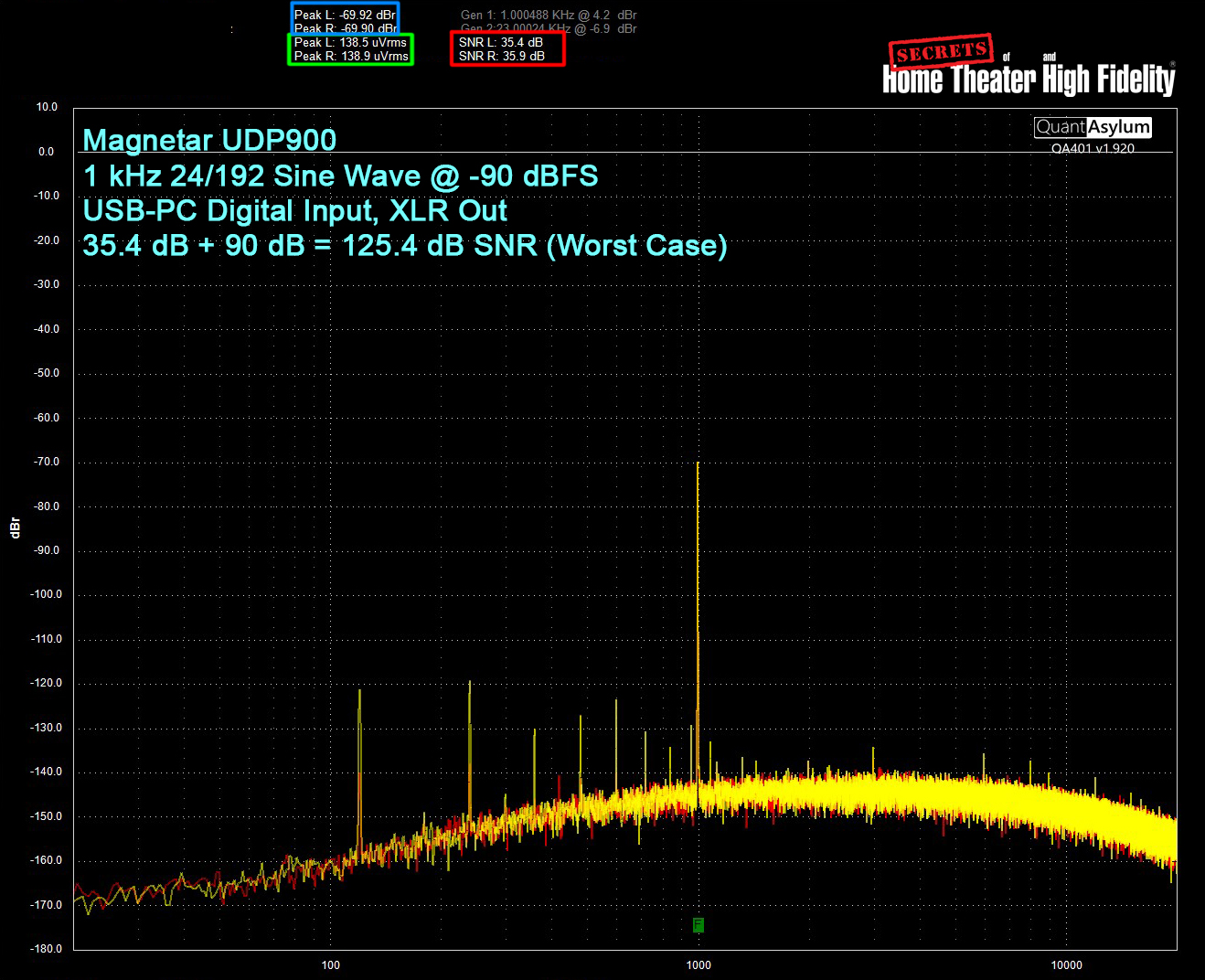Select the SNR R: 35.9 dB readout
The image size is (1205, 980).
(502, 56)
